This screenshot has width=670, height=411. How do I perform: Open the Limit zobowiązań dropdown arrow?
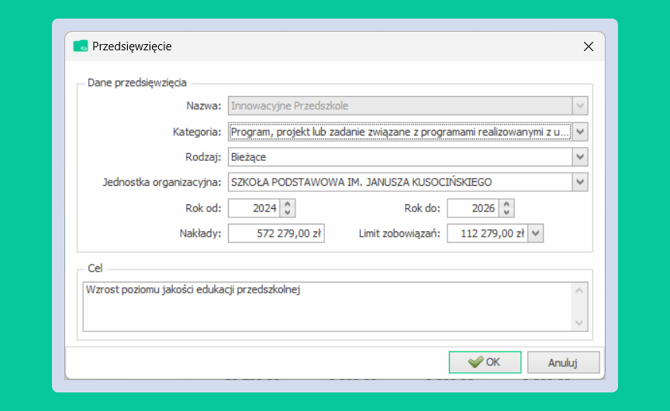[535, 233]
